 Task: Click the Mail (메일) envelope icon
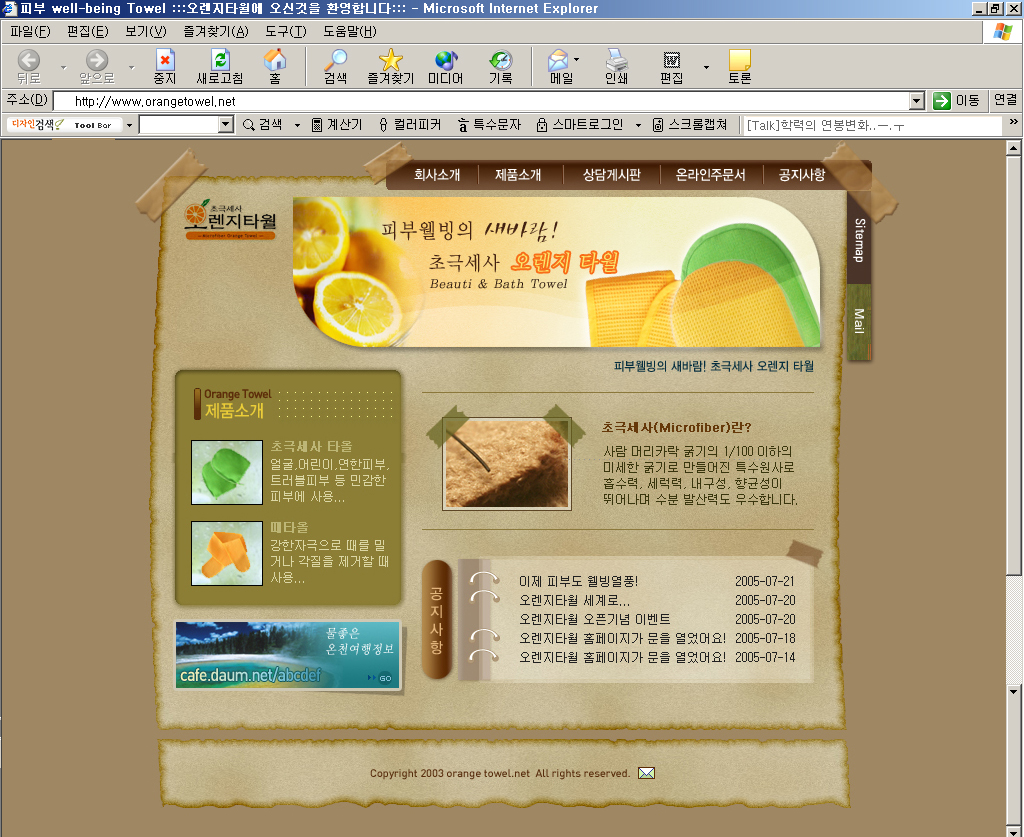(558, 67)
